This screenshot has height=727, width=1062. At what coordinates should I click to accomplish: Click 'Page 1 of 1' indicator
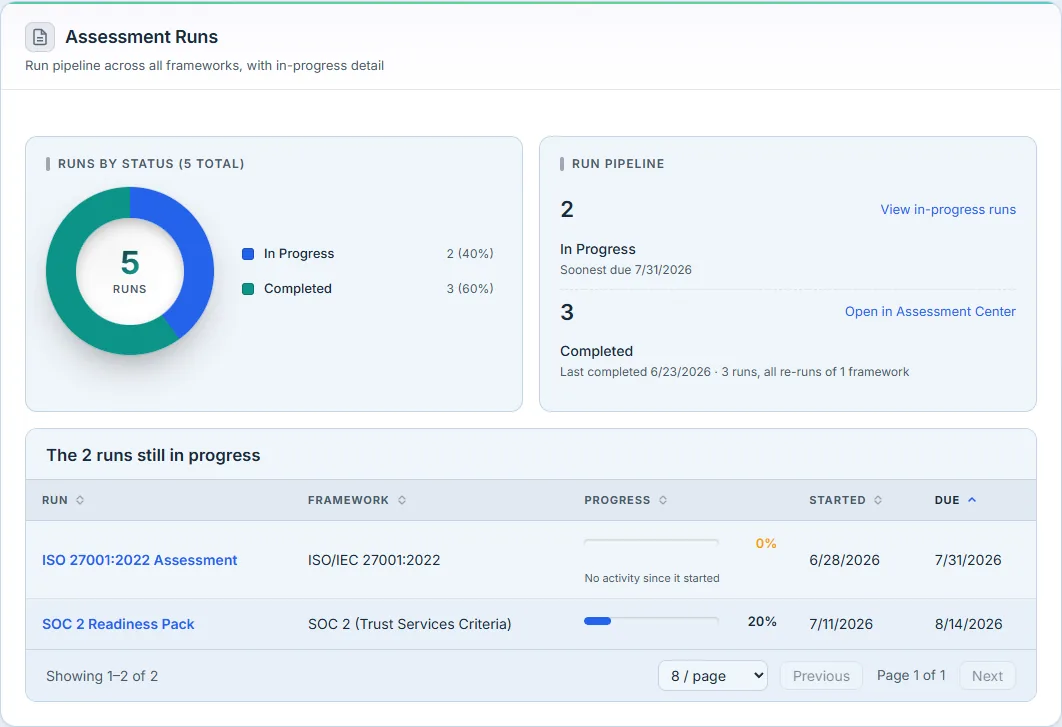coord(911,676)
